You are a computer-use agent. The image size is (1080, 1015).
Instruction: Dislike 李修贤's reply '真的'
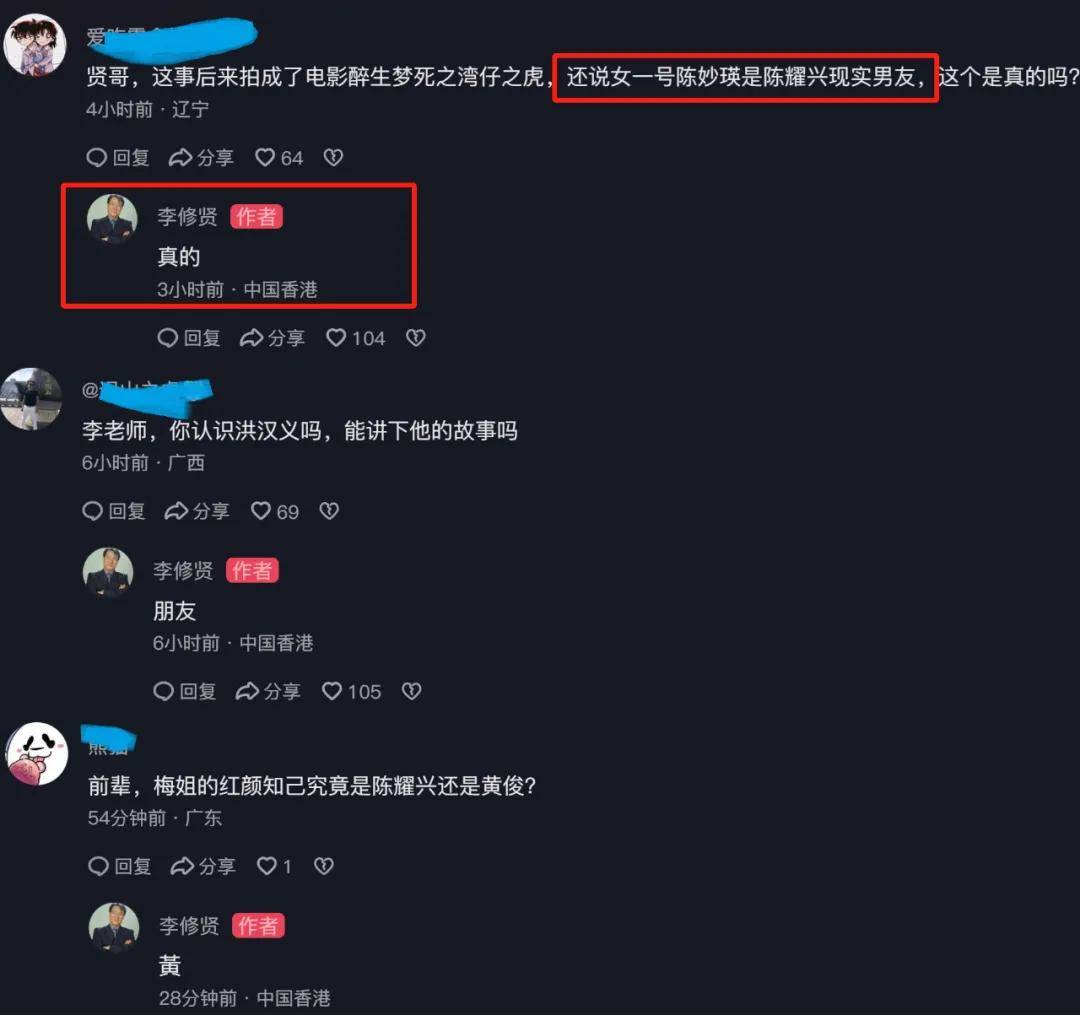point(415,337)
